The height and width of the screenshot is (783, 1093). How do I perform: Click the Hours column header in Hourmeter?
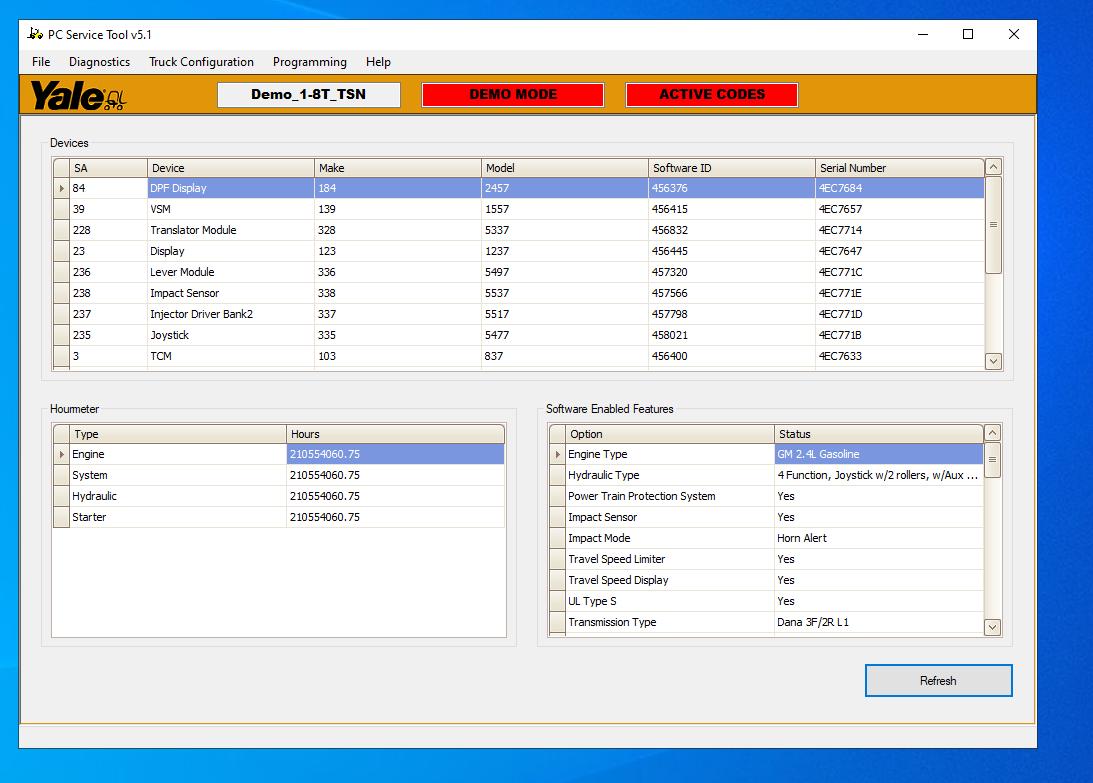click(x=396, y=433)
